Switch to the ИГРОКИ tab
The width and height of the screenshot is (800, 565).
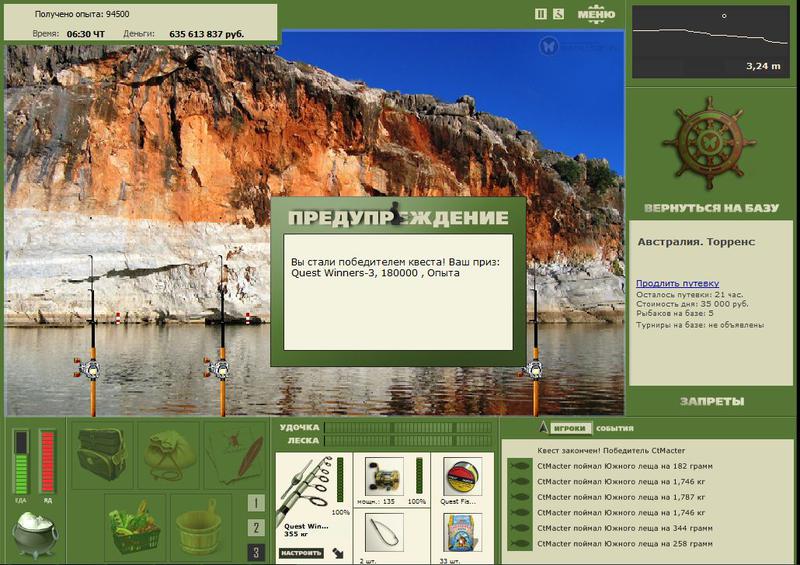click(x=570, y=428)
